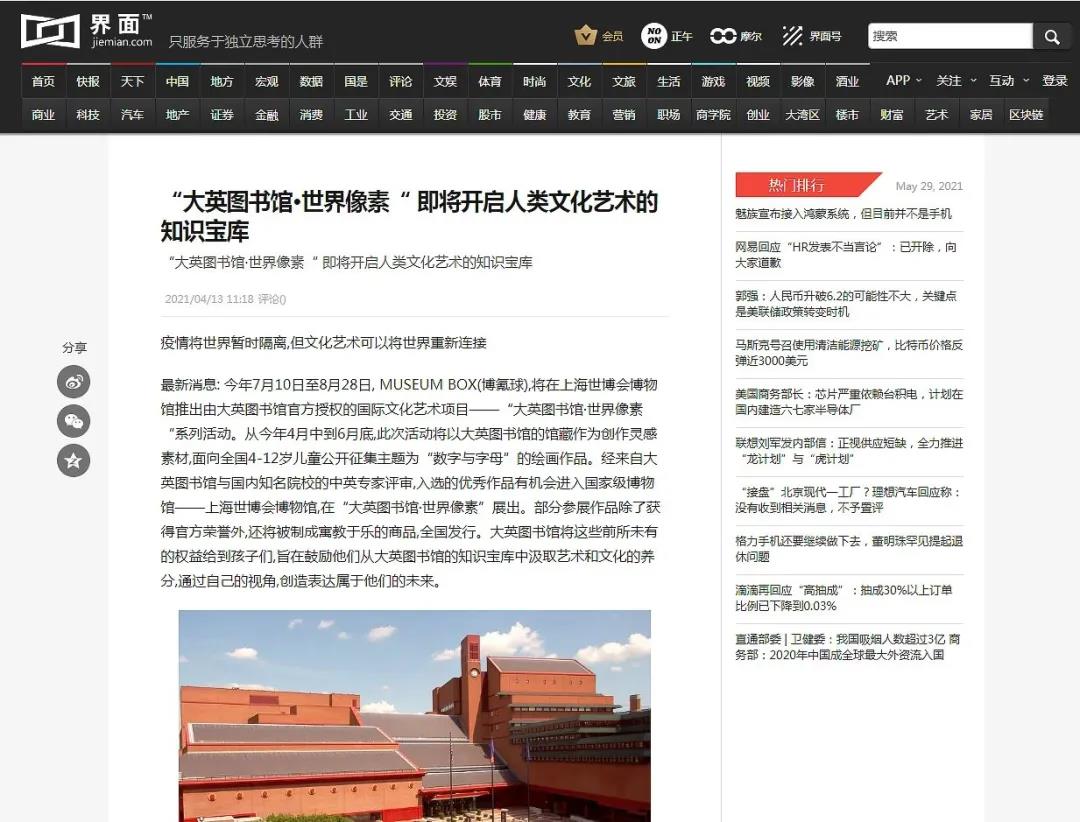Go to the 地产 section
The image size is (1080, 822).
coord(177,114)
